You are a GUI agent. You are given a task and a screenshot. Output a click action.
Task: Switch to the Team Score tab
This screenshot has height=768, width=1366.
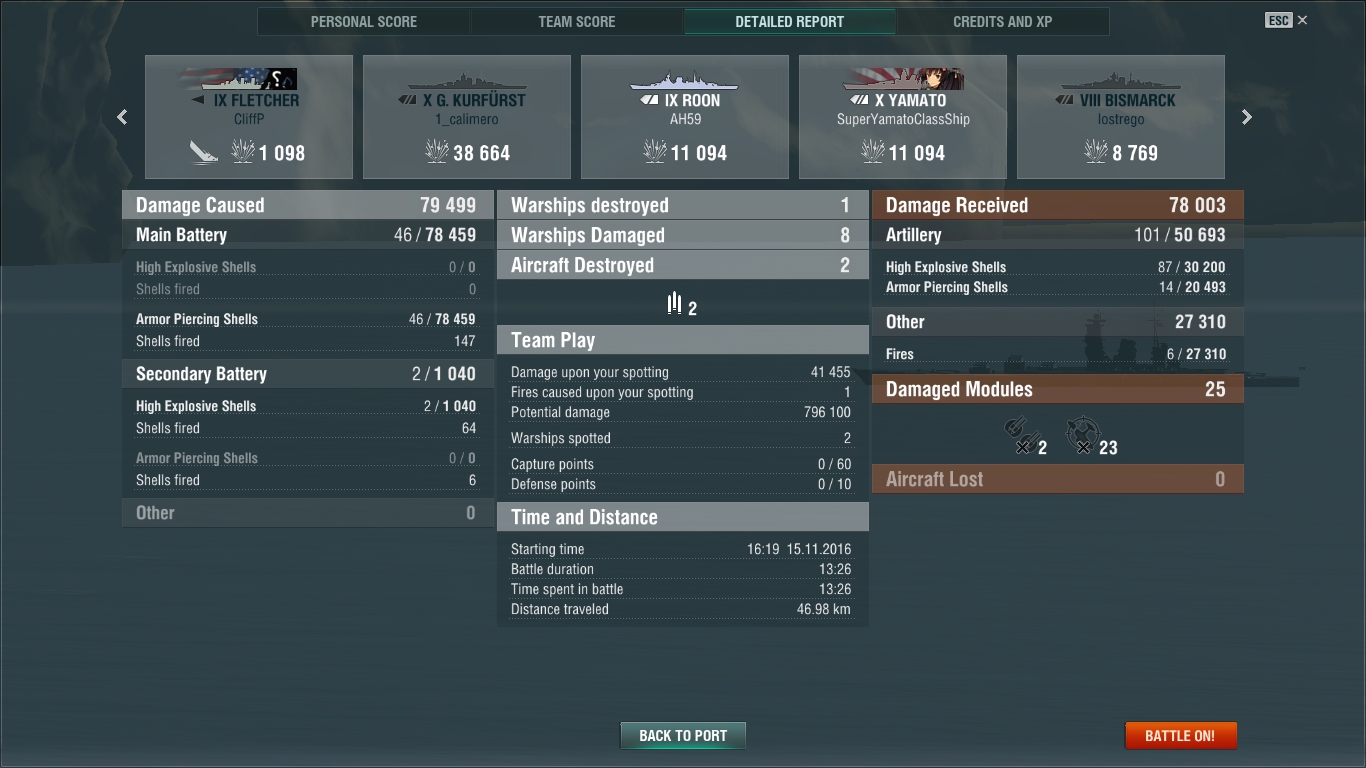(577, 21)
